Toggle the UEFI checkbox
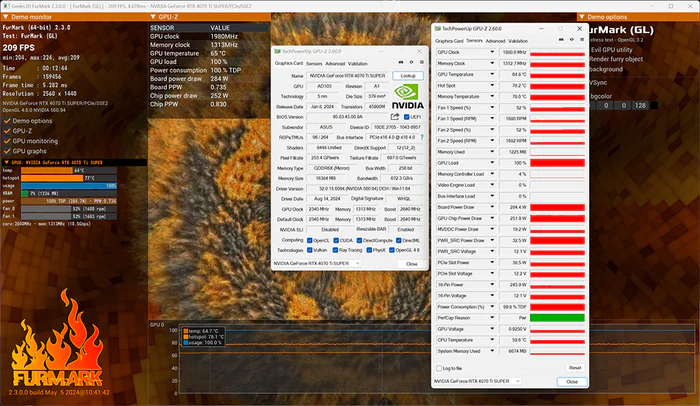 [406, 117]
